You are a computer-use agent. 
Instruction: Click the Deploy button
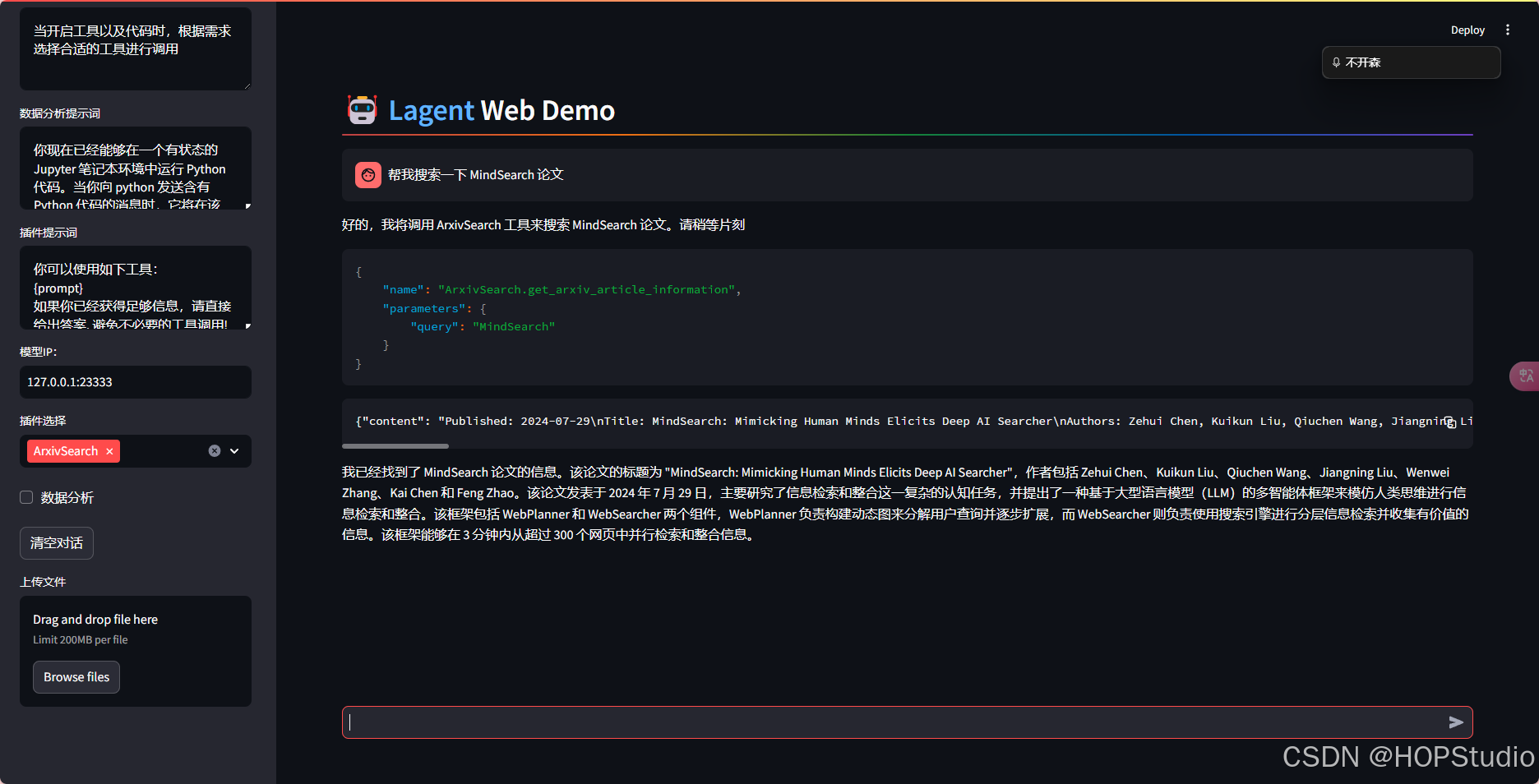click(1467, 30)
